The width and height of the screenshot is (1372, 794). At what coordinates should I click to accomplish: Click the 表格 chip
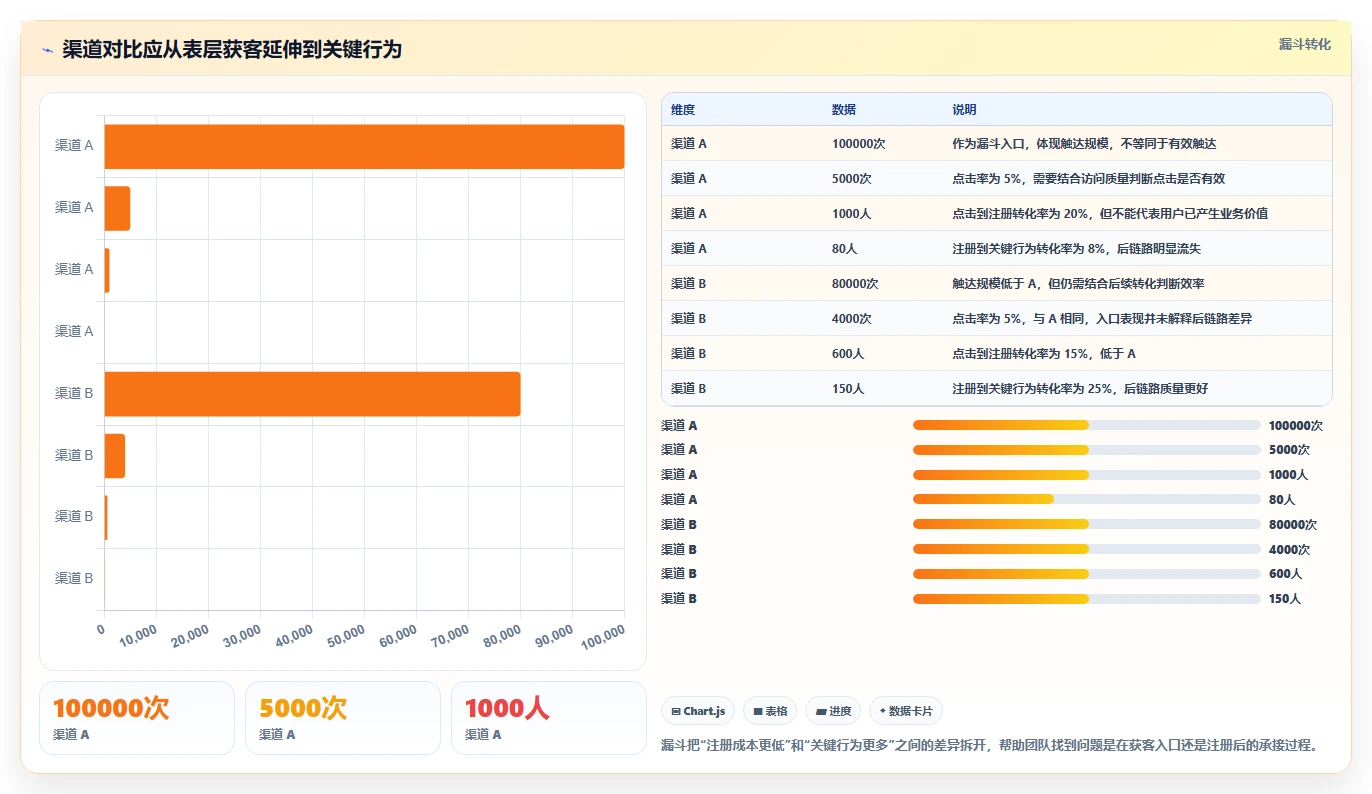coord(770,711)
